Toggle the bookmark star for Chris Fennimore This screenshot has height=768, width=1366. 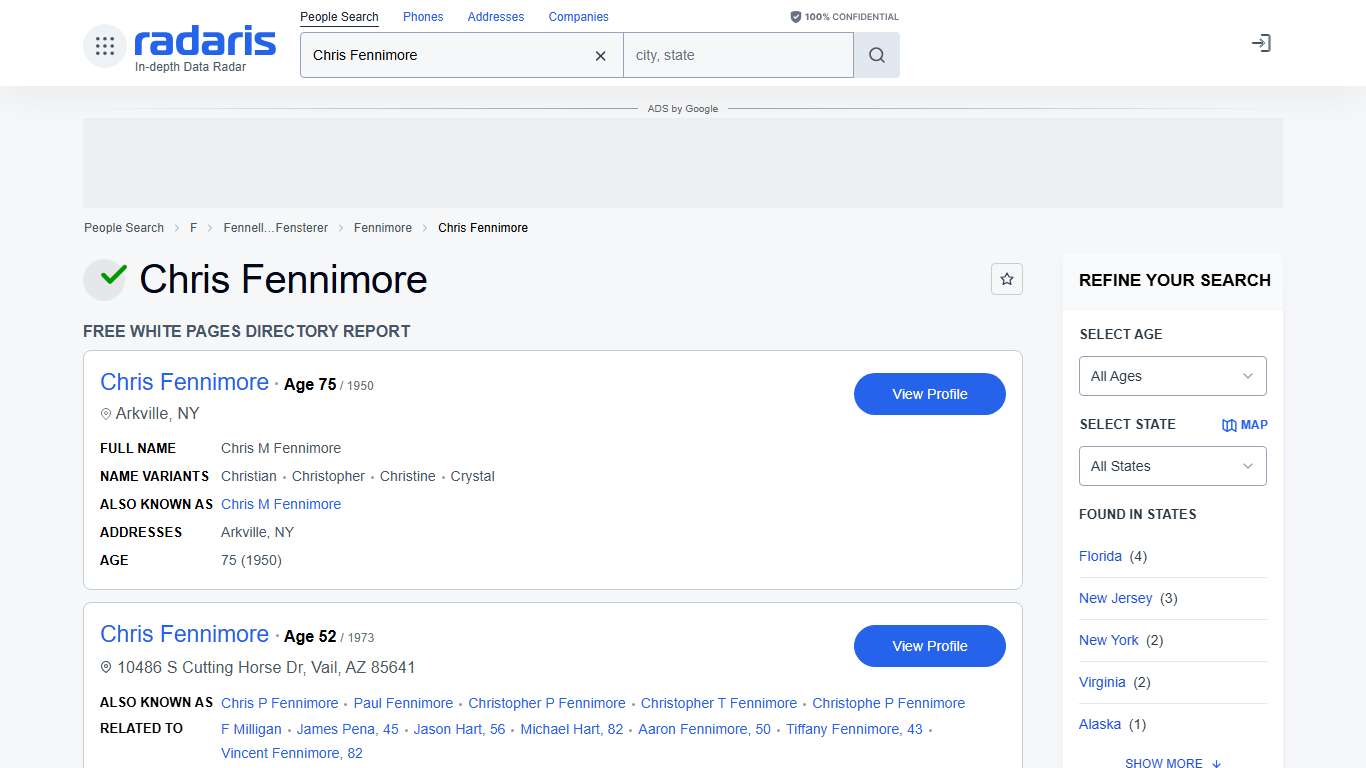coord(1007,279)
